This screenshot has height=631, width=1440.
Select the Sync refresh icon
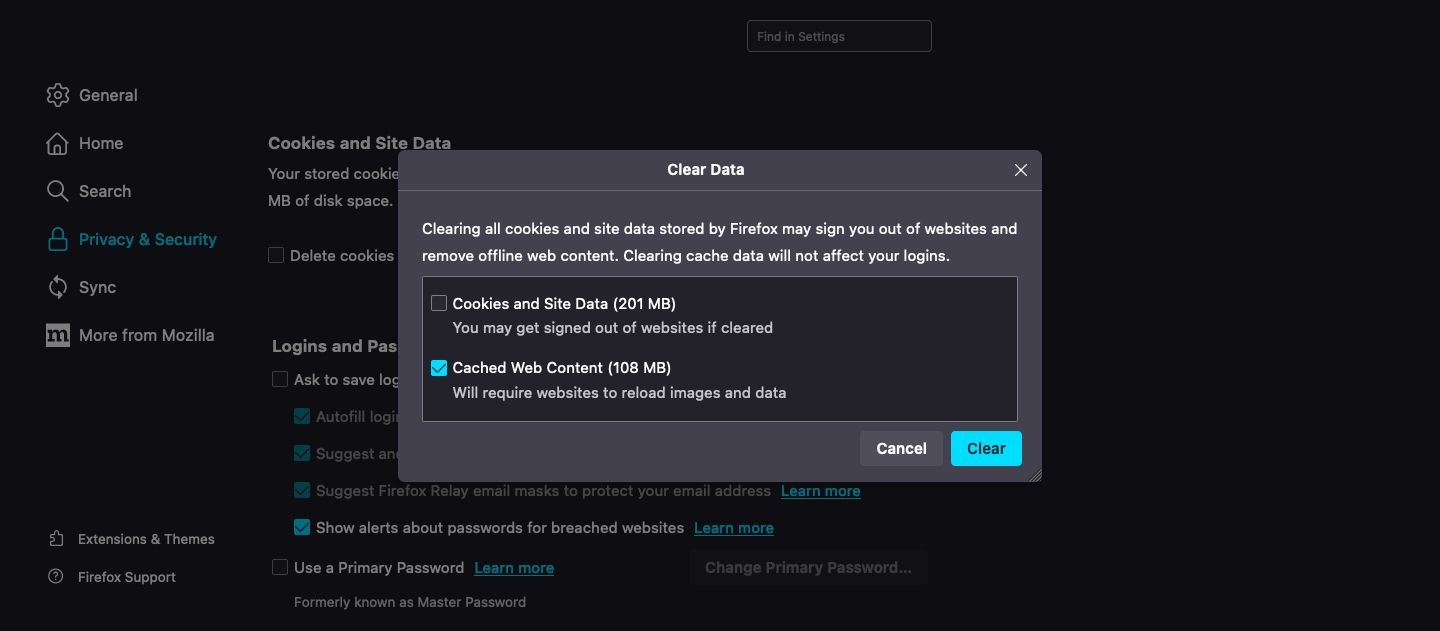57,287
